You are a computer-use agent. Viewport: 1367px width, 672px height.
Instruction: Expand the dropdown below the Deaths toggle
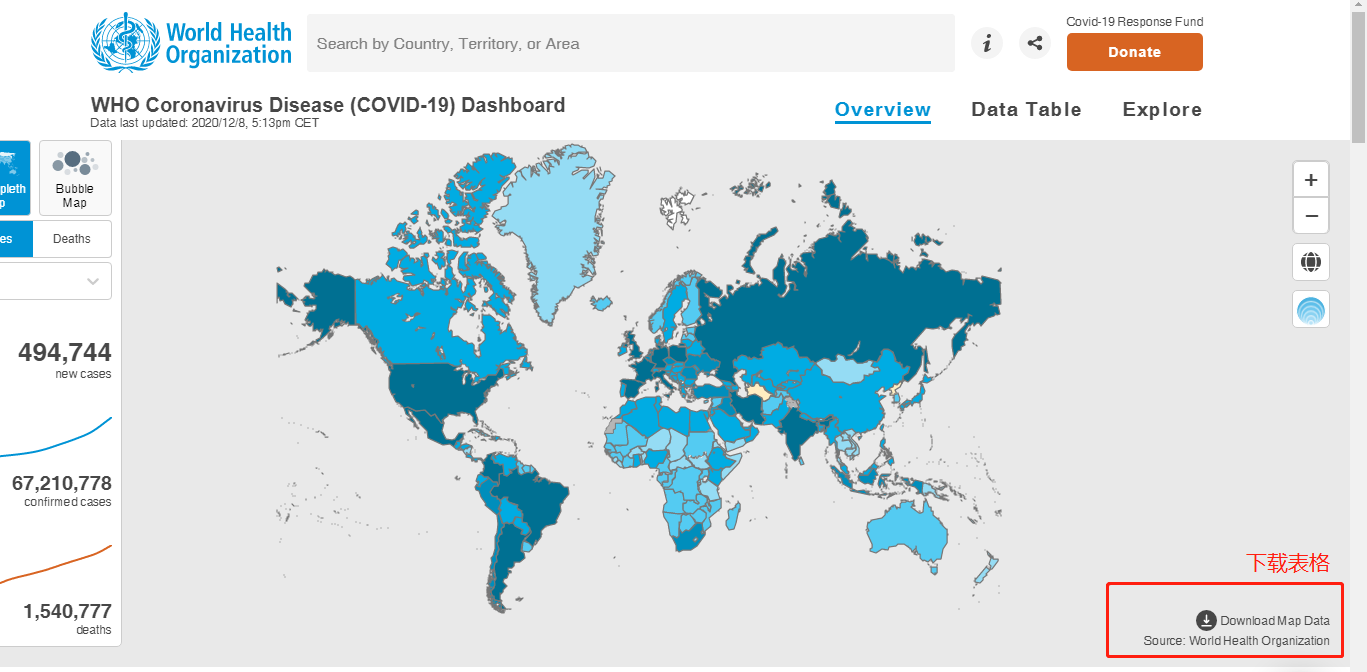point(55,281)
